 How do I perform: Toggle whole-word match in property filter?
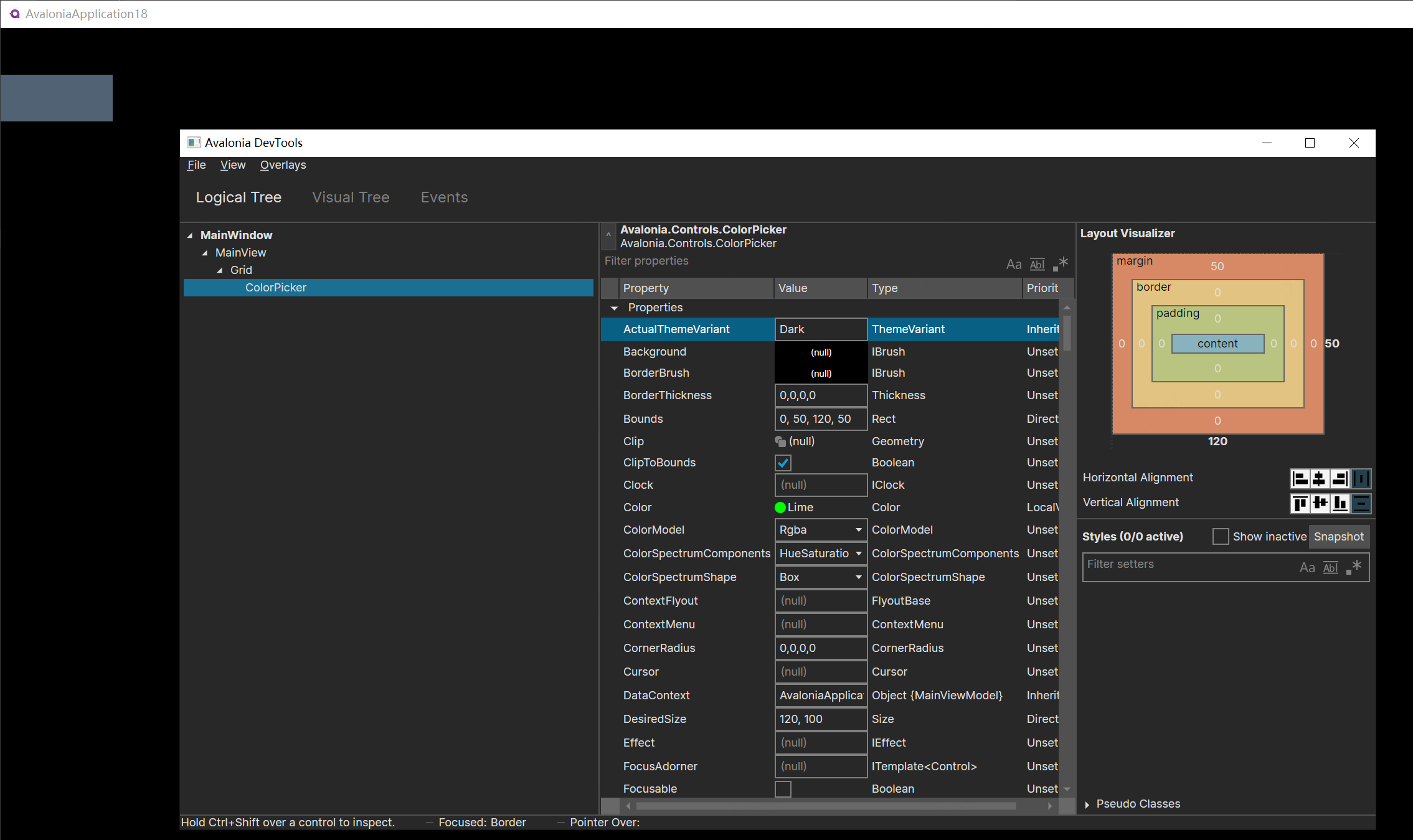pos(1037,264)
